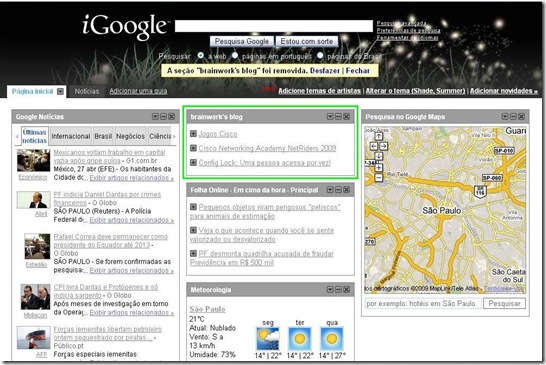Pan the map up with the arrow

coord(379,136)
